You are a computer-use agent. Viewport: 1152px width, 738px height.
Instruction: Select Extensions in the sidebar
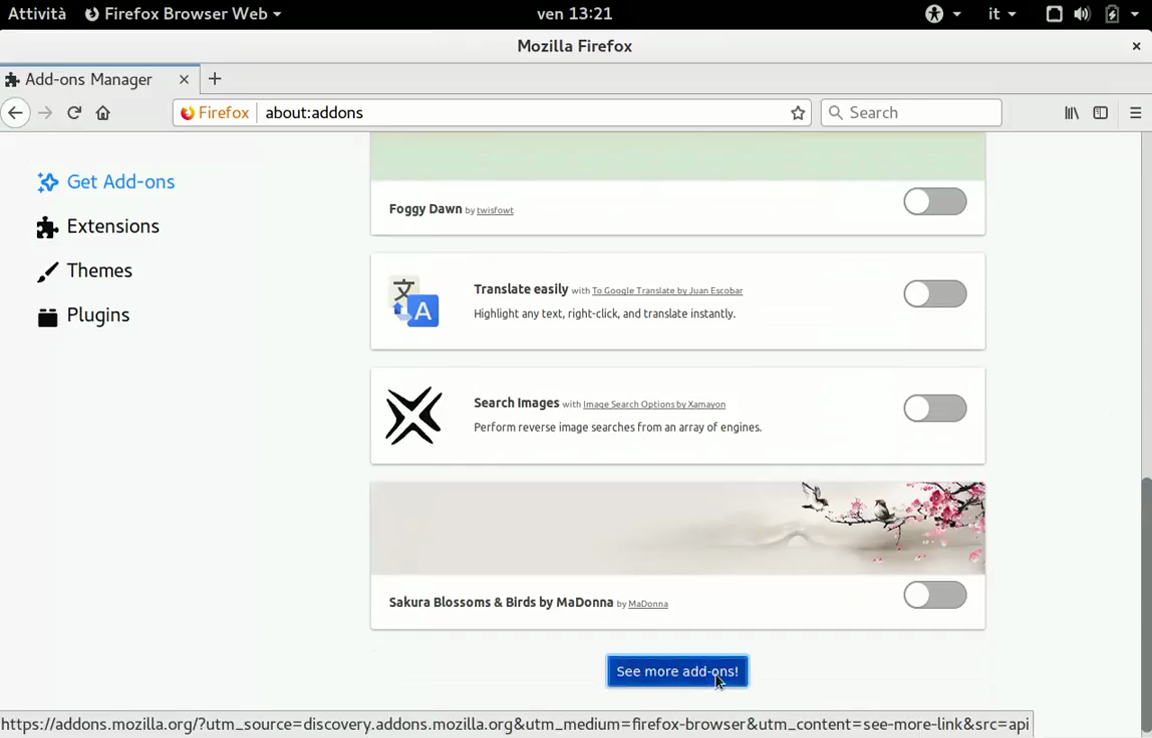(x=112, y=227)
